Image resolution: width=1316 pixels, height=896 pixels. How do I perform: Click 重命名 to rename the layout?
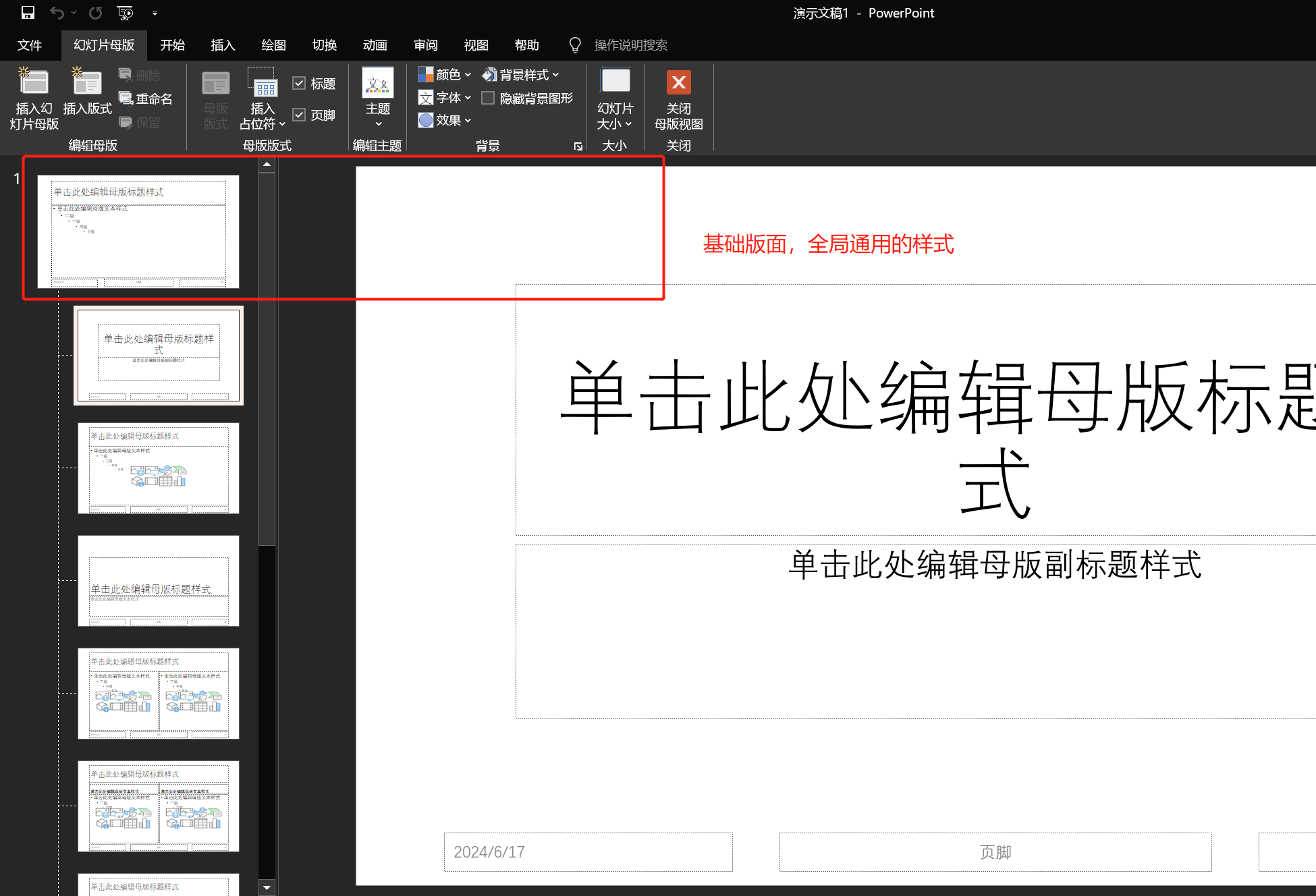point(145,99)
